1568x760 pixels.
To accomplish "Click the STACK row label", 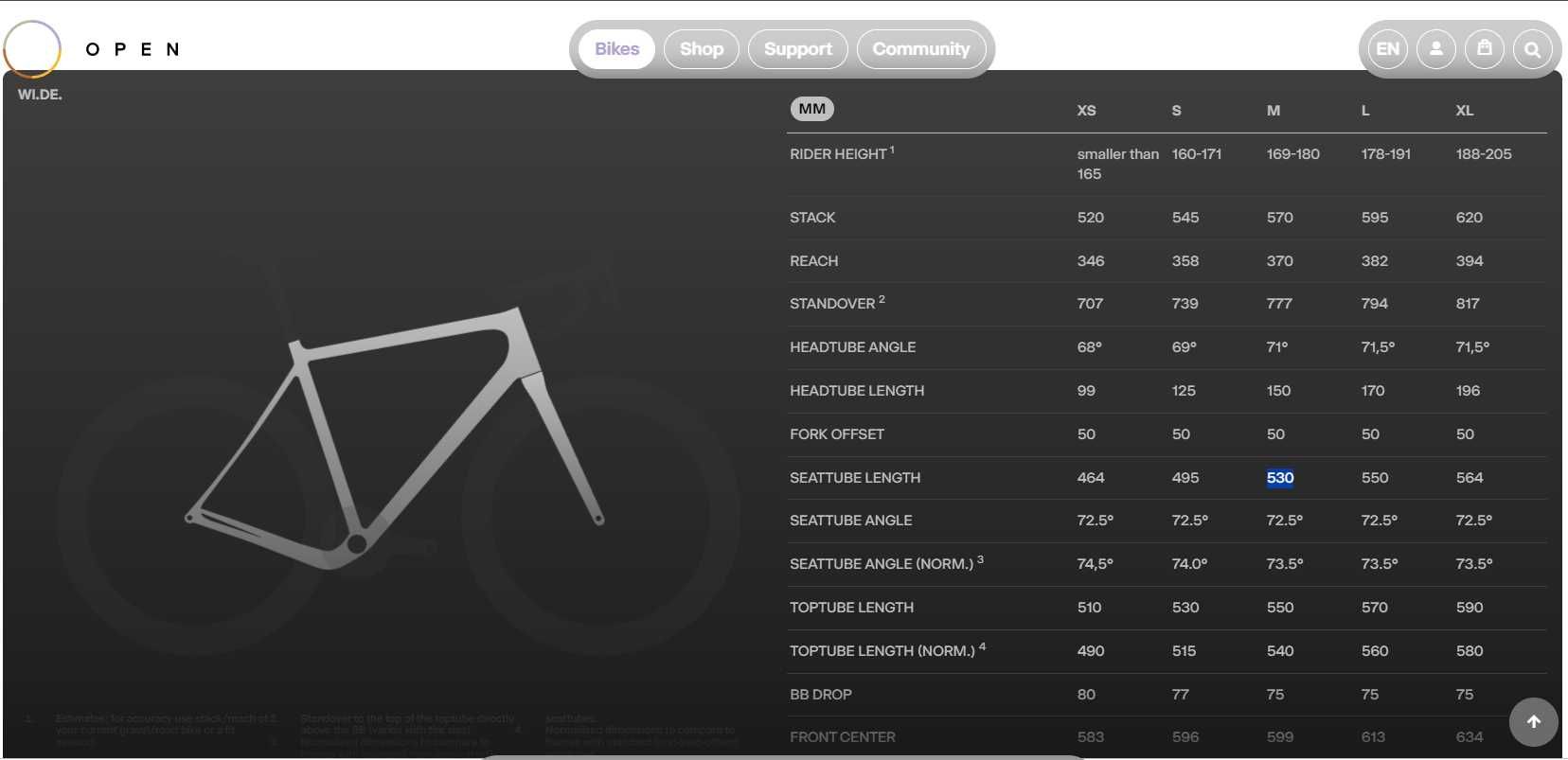I will click(812, 218).
